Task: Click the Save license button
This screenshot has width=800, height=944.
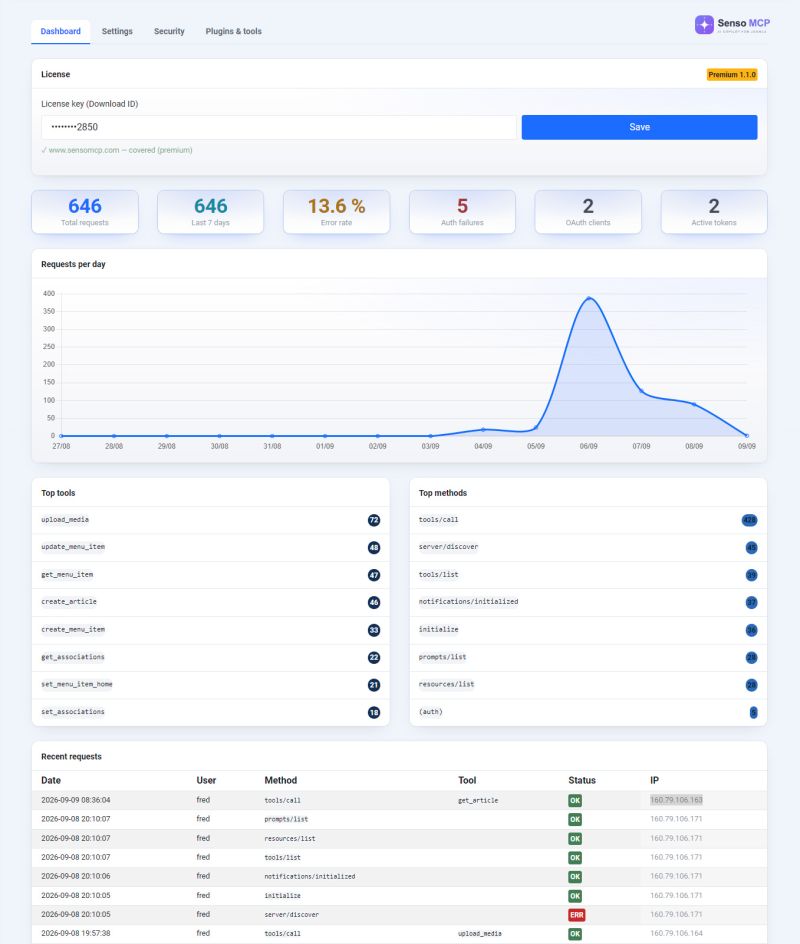Action: [639, 127]
